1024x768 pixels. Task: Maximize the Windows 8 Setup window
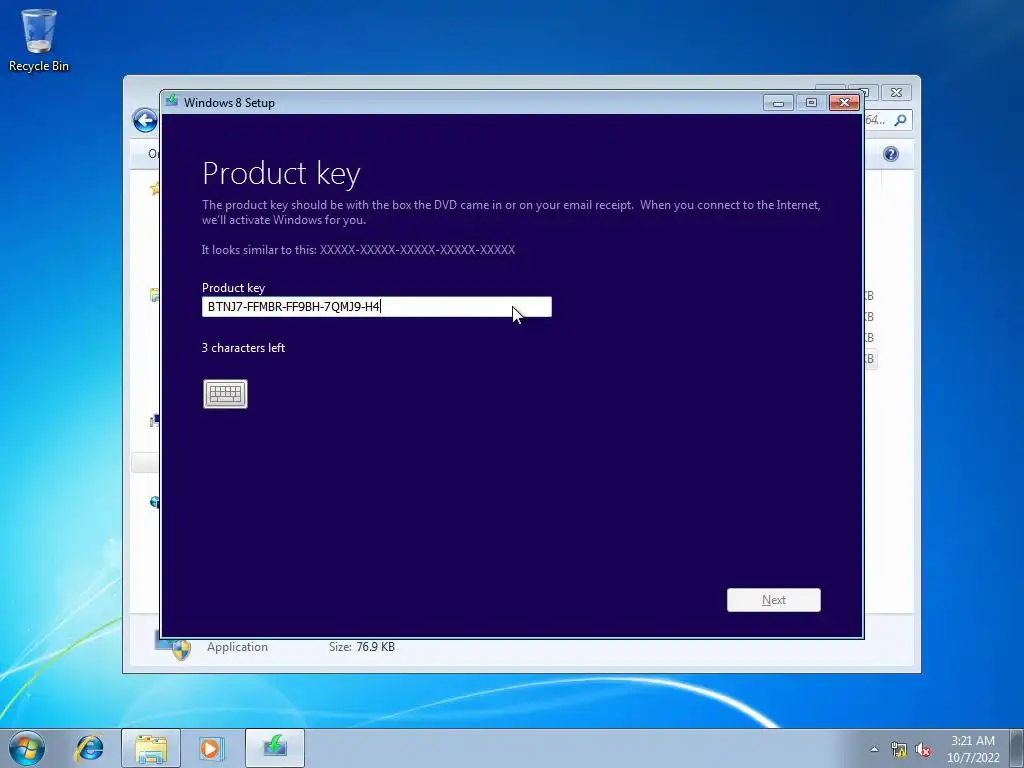[811, 103]
